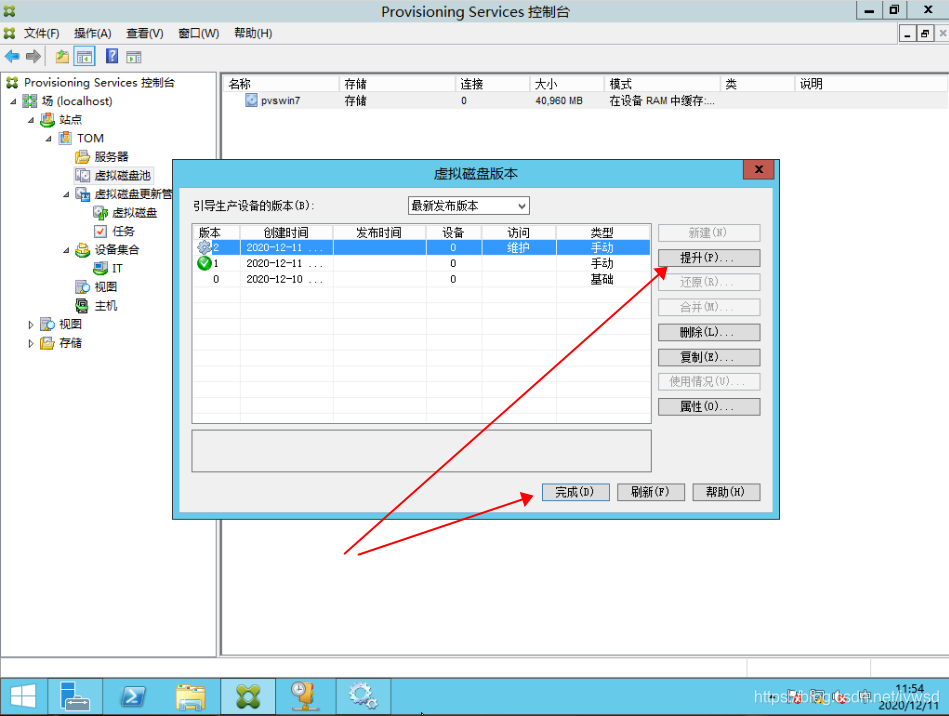Open PowerShell from the taskbar

pyautogui.click(x=133, y=695)
